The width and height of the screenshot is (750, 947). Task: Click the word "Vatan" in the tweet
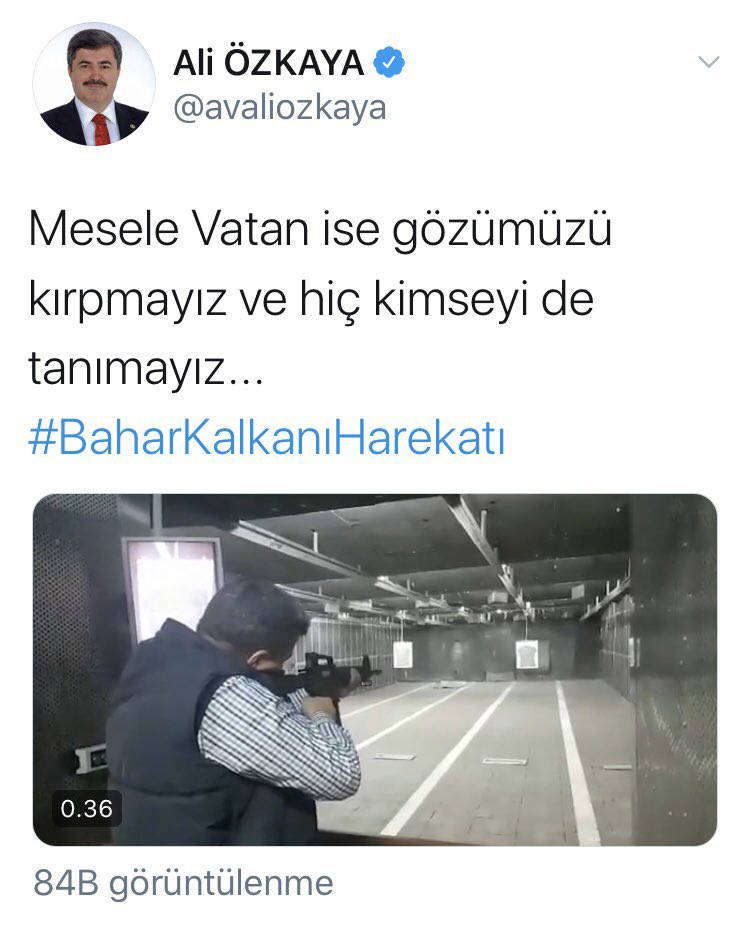coord(251,230)
